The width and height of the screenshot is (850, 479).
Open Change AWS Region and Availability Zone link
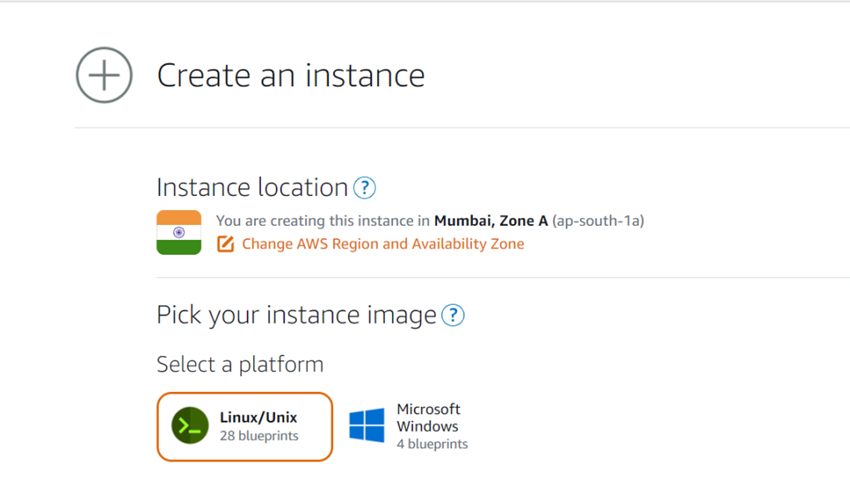(x=383, y=244)
